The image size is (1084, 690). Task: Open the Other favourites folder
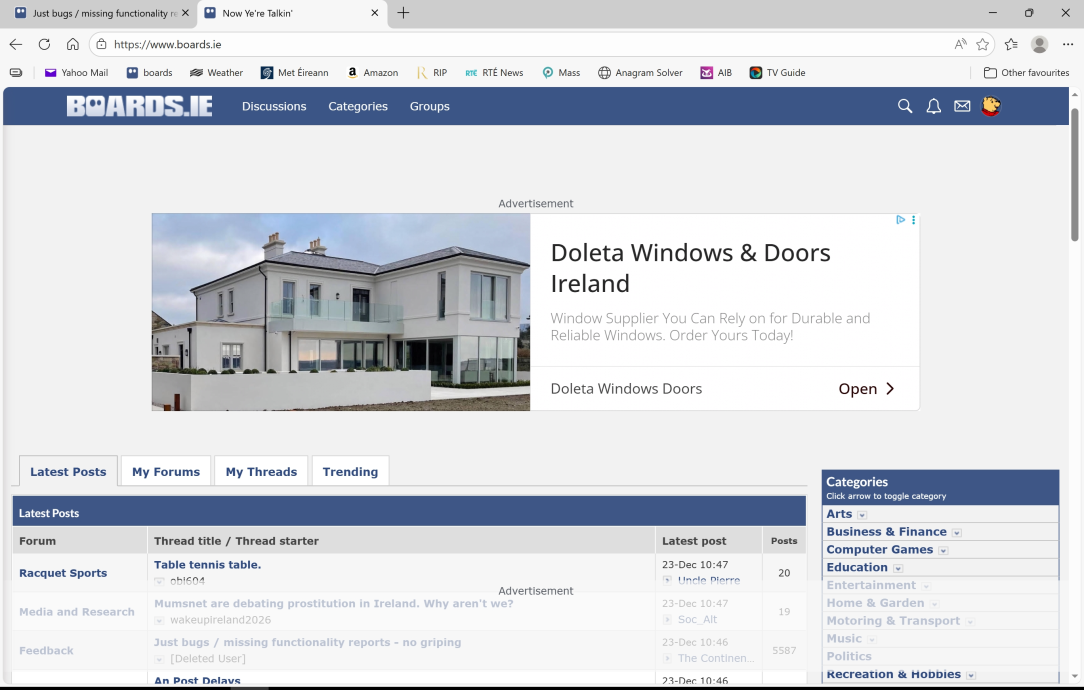click(1027, 73)
